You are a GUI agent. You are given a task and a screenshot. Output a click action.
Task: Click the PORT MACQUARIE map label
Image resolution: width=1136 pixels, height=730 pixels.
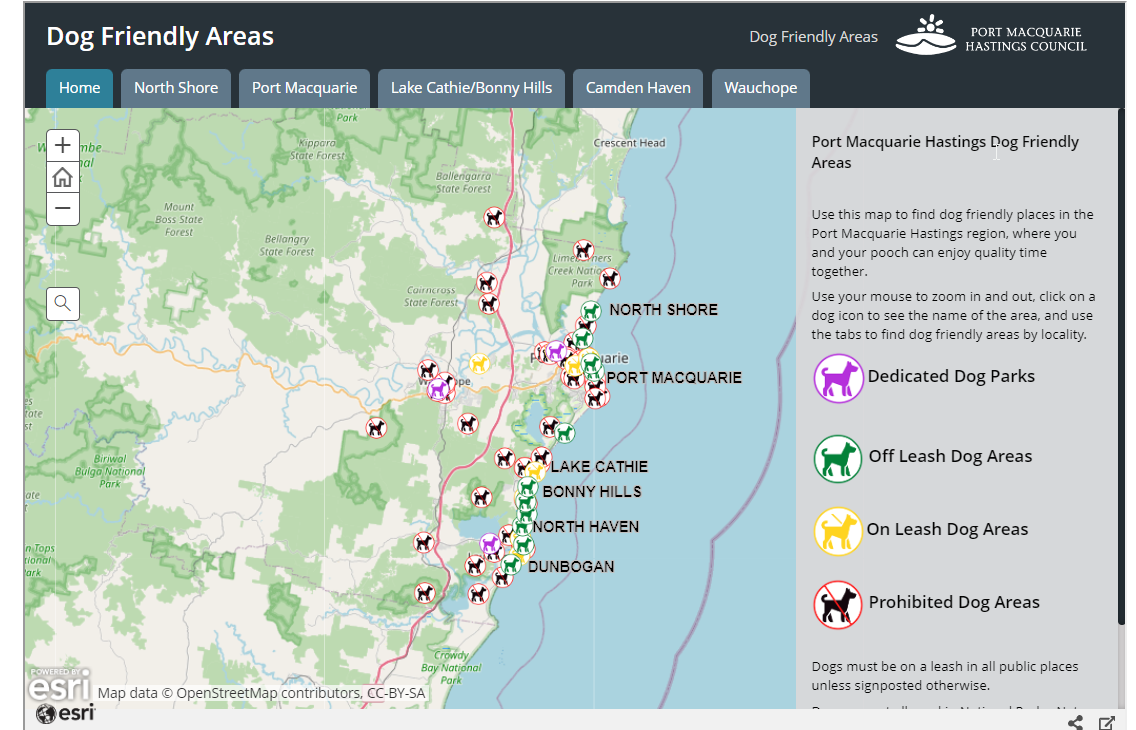pyautogui.click(x=674, y=378)
